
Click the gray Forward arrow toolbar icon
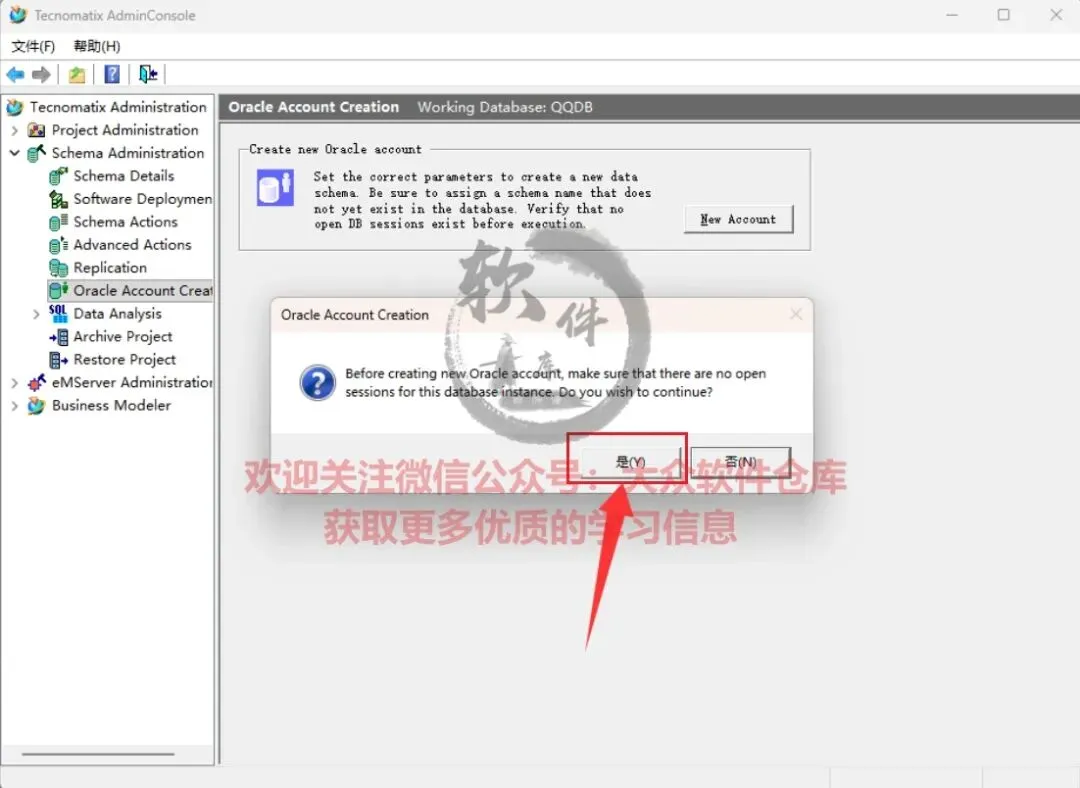41,74
